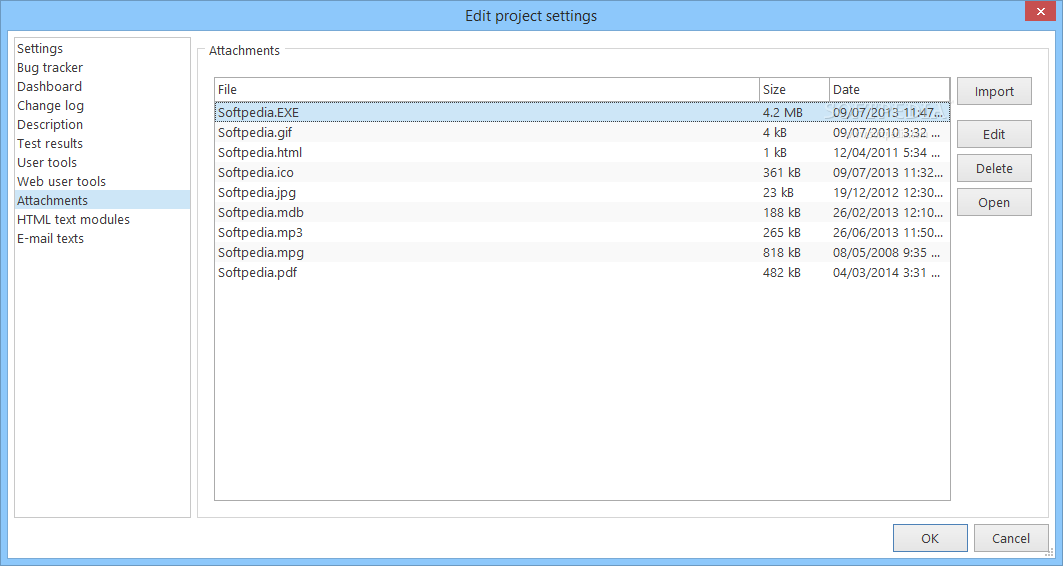Click the Edit attachment button

pos(994,134)
